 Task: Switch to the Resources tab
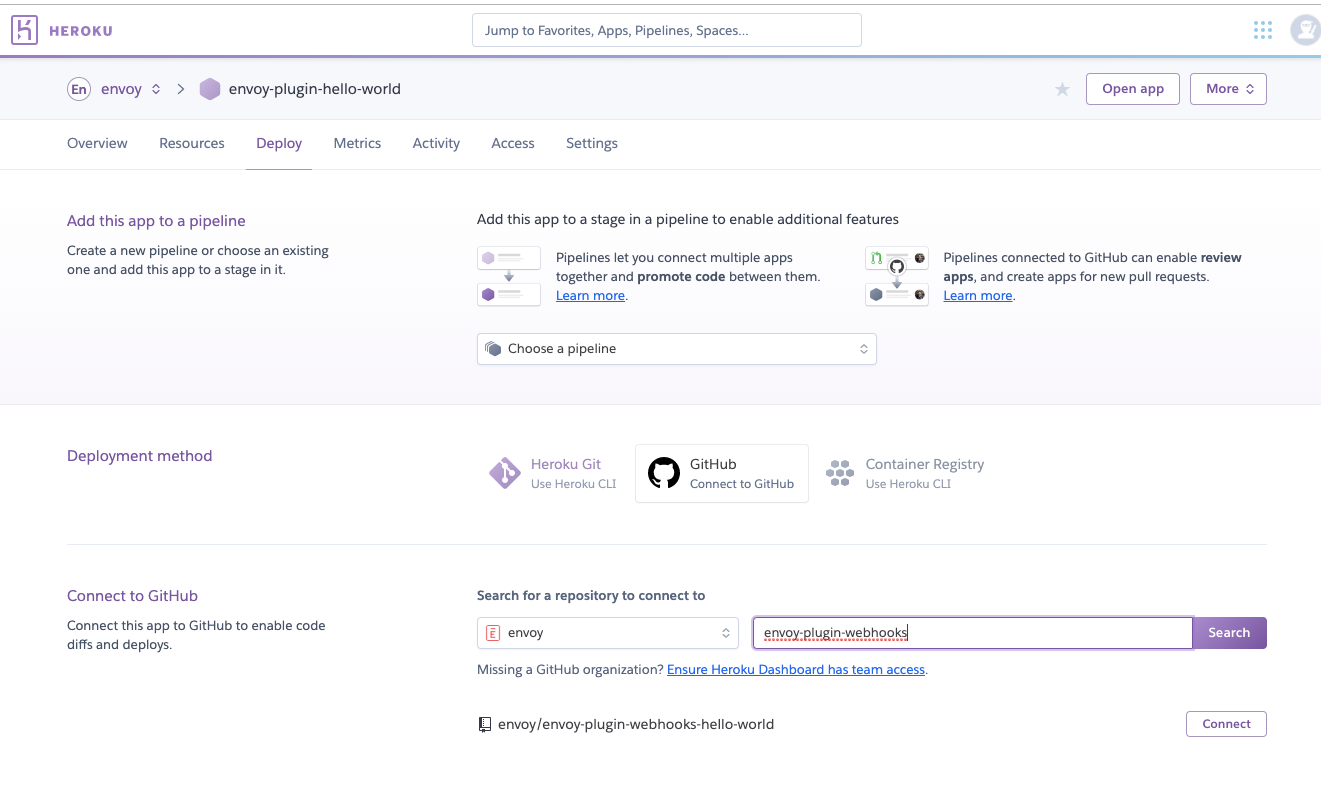tap(192, 143)
